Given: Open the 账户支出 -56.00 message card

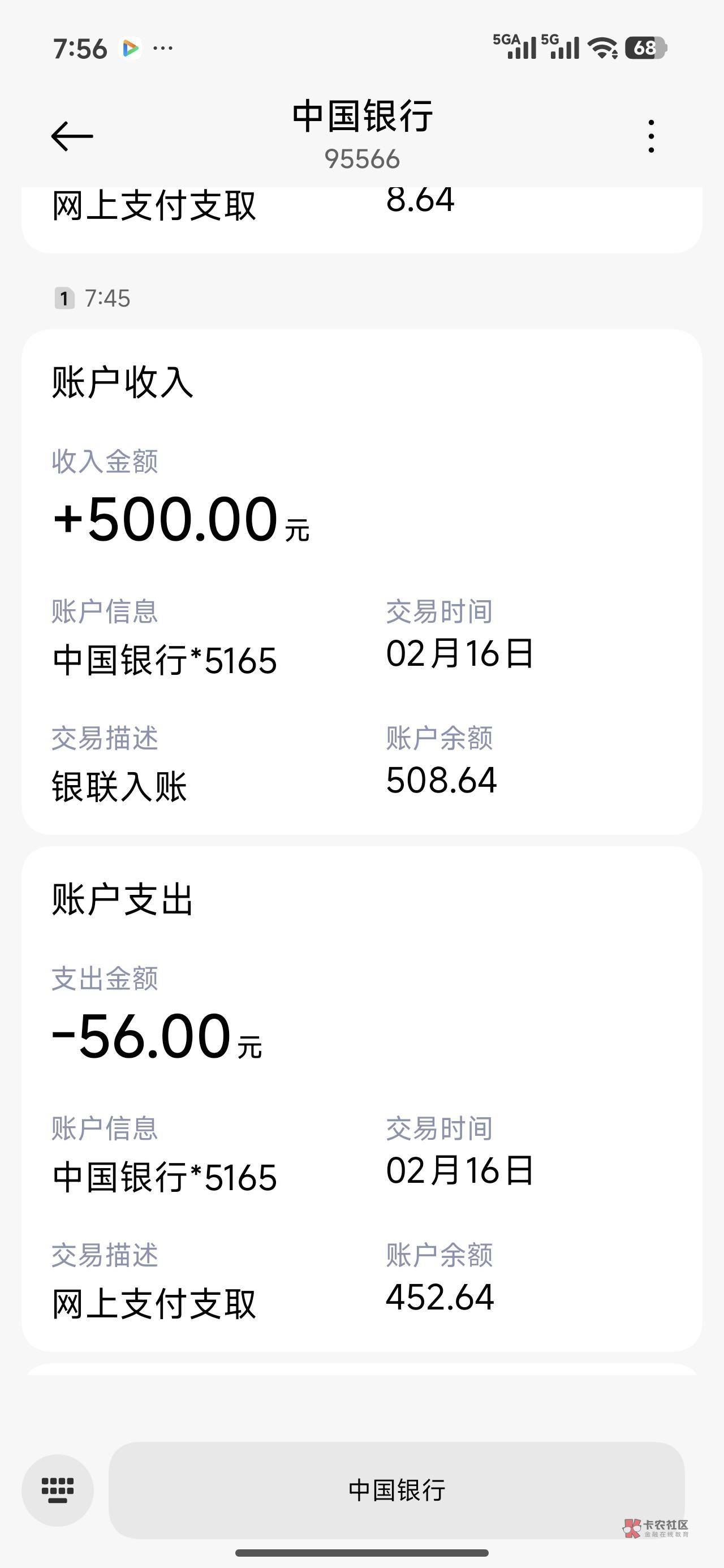Looking at the screenshot, I should 361,1099.
